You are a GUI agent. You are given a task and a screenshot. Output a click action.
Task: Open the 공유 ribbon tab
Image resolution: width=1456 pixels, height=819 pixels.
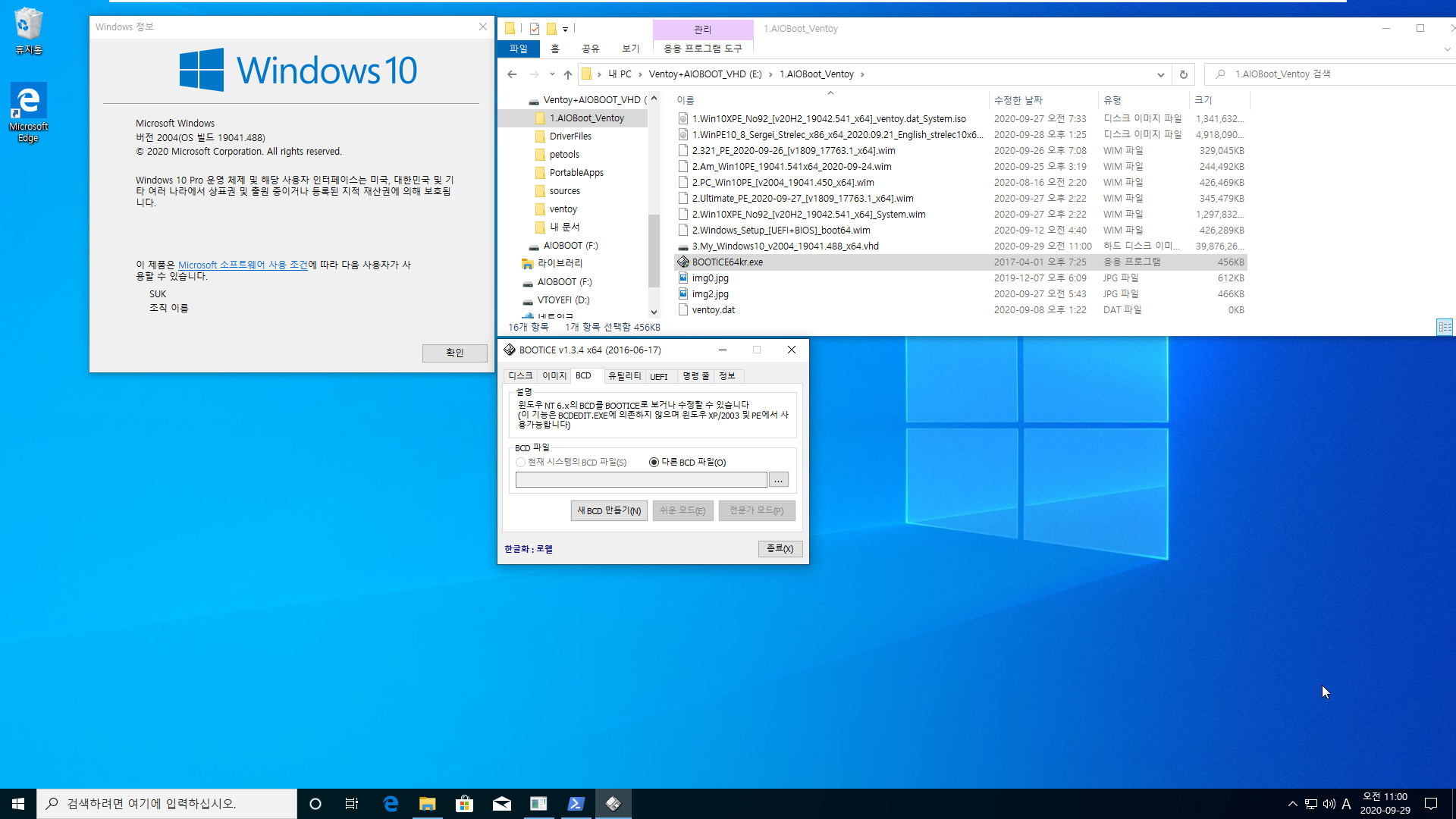(x=591, y=49)
